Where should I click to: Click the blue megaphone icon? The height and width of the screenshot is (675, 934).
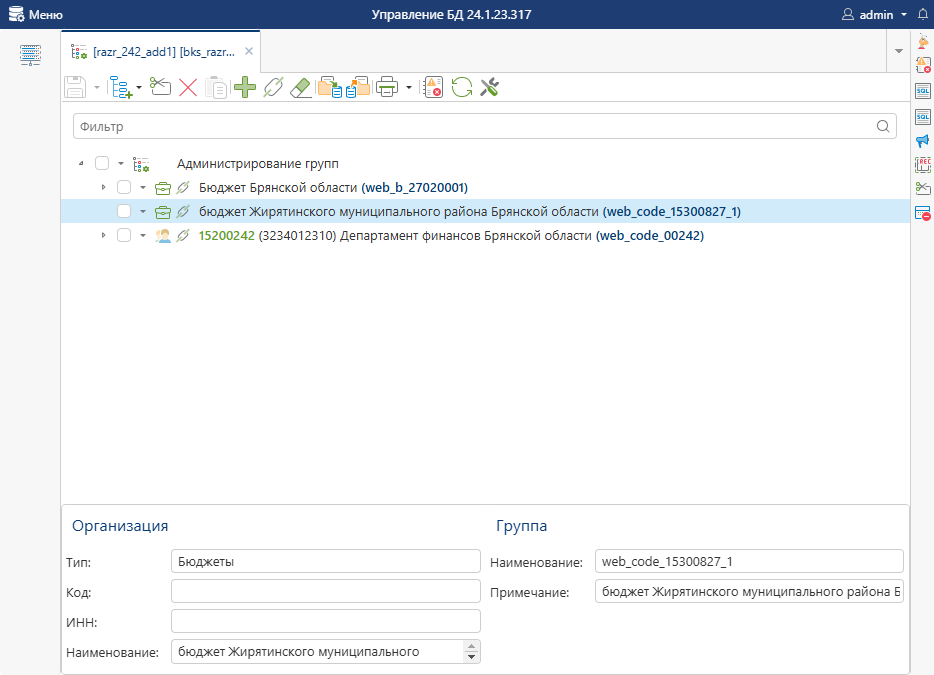(923, 141)
